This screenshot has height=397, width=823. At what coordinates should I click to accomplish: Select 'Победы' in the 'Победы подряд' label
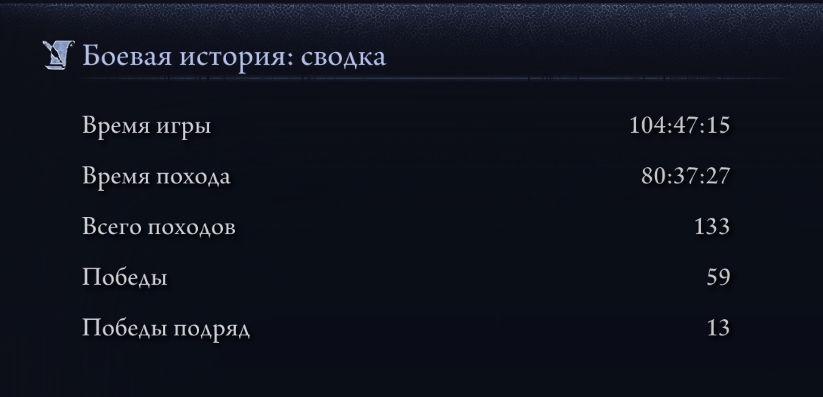tap(124, 329)
